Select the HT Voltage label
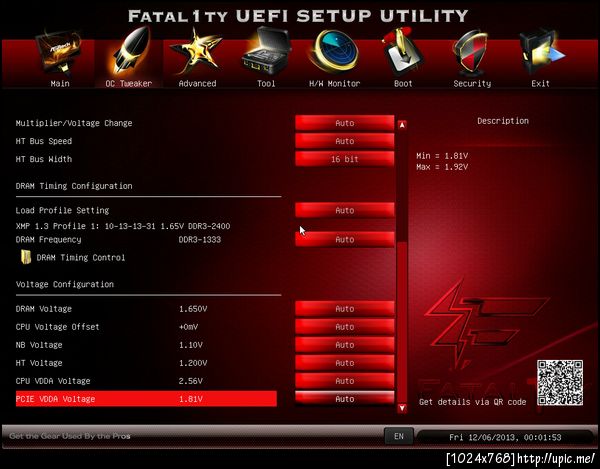The height and width of the screenshot is (469, 600). click(39, 363)
